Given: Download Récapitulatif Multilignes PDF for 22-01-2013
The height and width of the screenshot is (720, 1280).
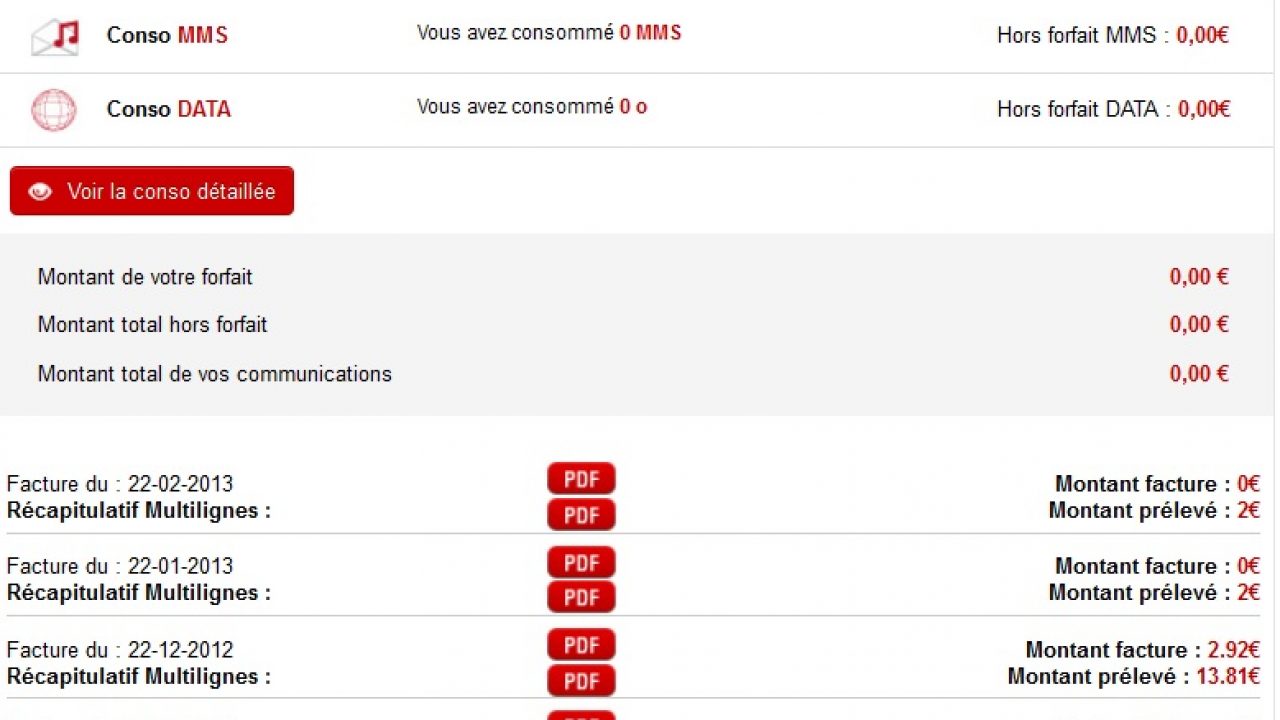Looking at the screenshot, I should coord(581,597).
